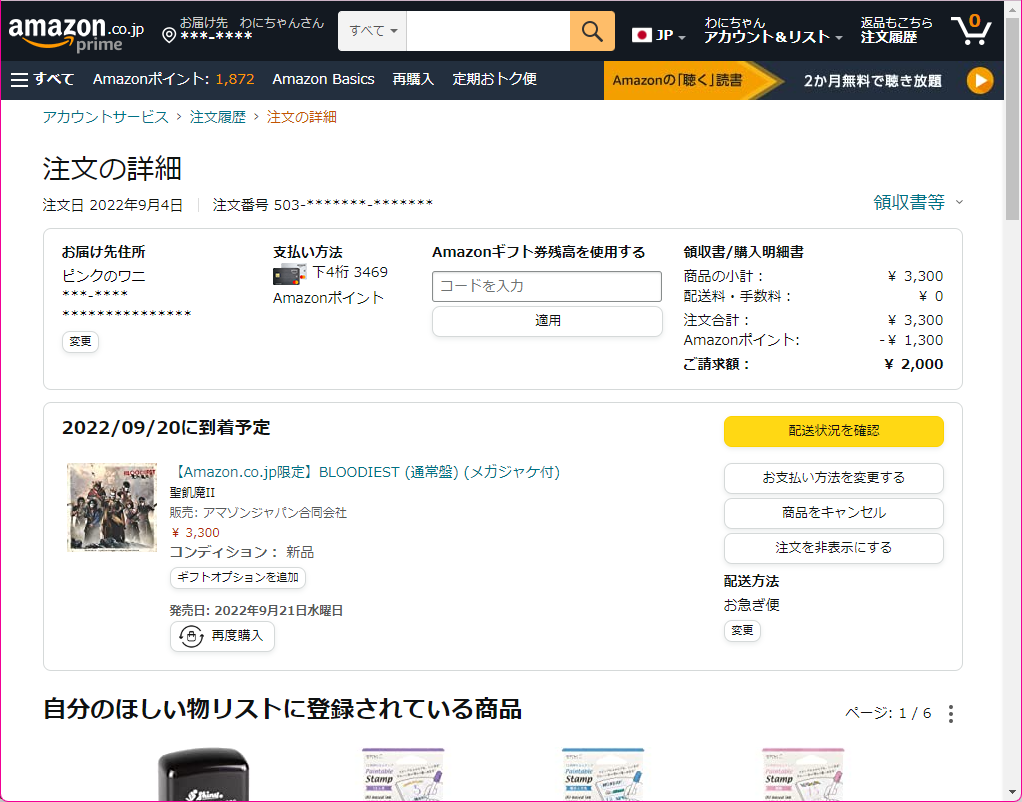Open the JP language selector
The height and width of the screenshot is (802, 1022).
(658, 35)
